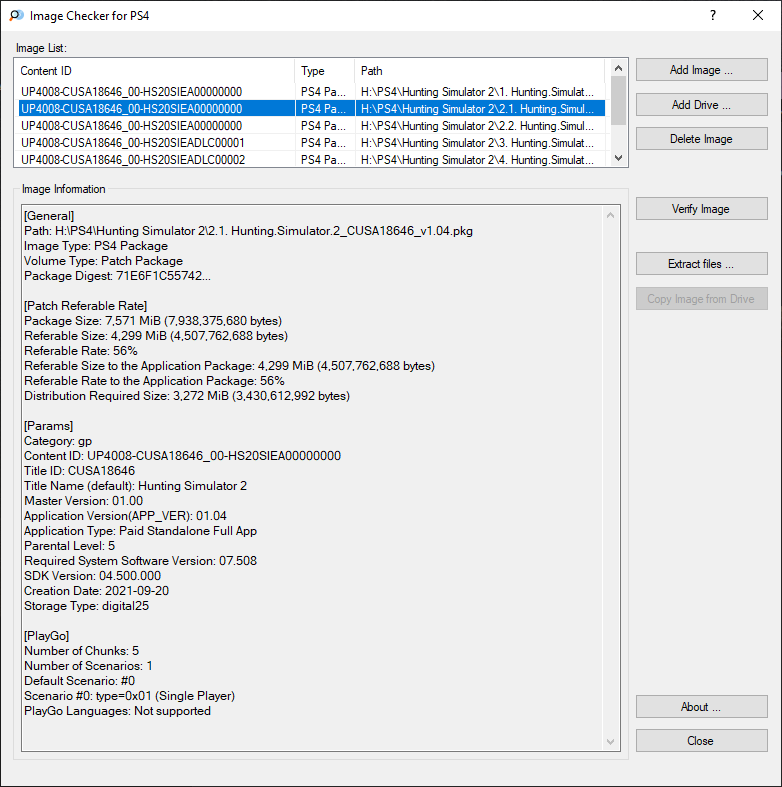The height and width of the screenshot is (787, 782).
Task: Click the [Params] section heading
Action: point(49,426)
